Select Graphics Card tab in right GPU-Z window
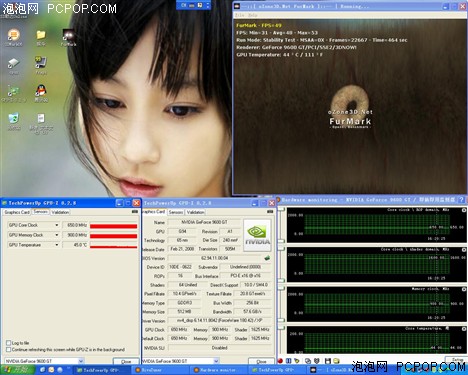468x375 pixels. [154, 212]
